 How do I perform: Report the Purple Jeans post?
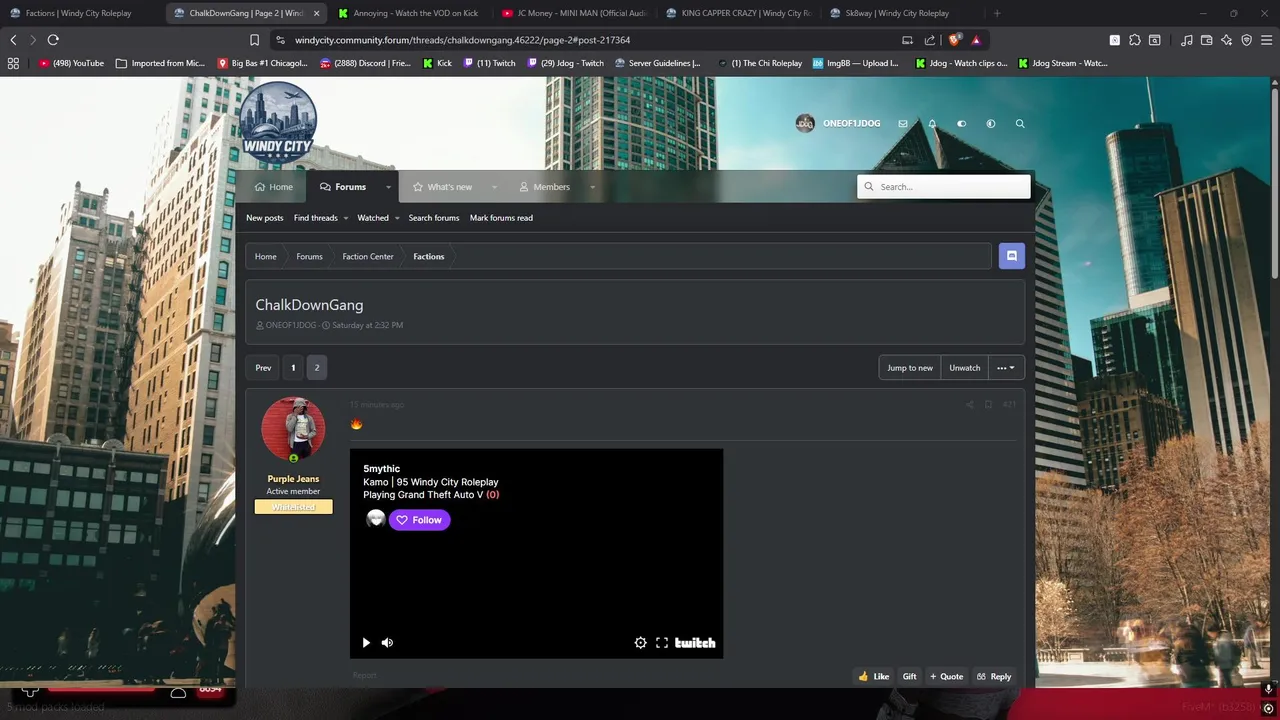[364, 676]
